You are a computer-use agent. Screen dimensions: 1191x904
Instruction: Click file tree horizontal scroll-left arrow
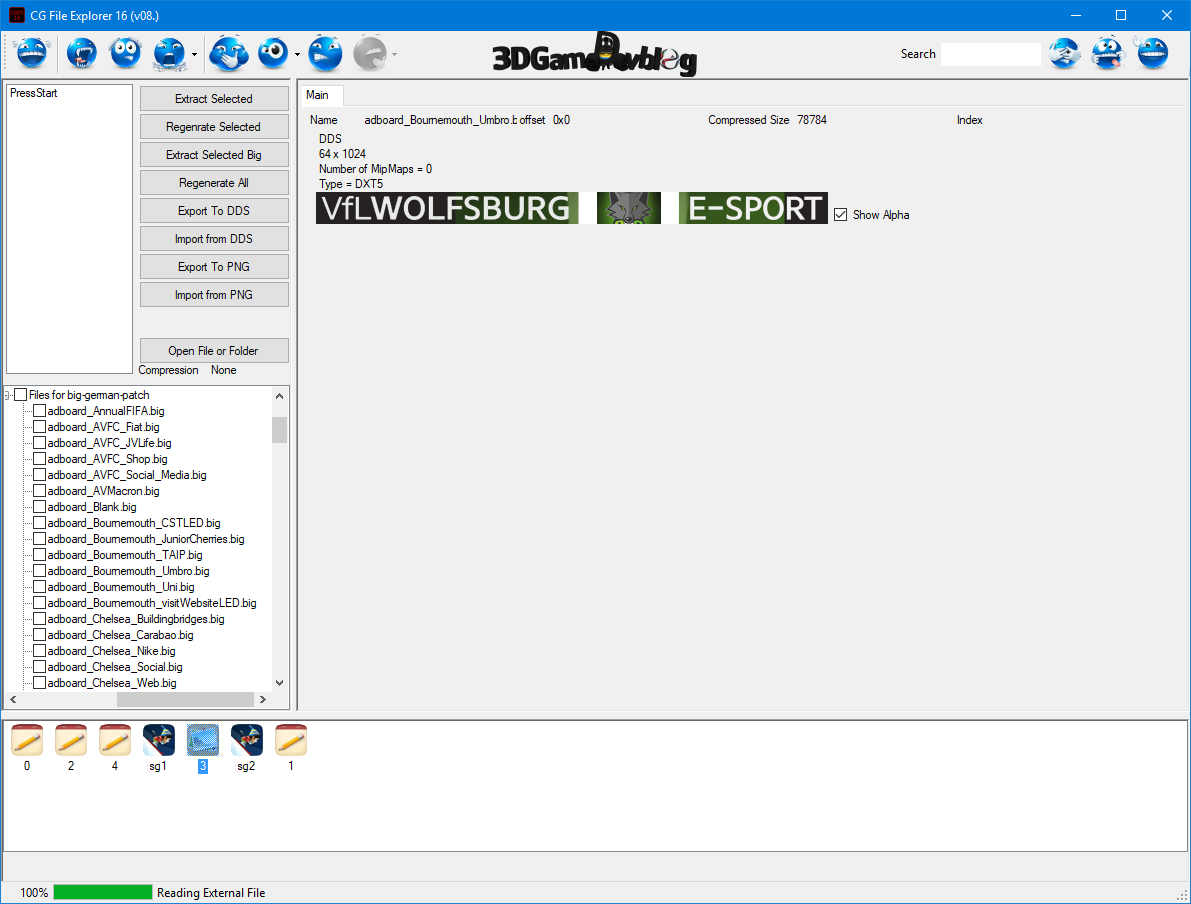[x=13, y=699]
